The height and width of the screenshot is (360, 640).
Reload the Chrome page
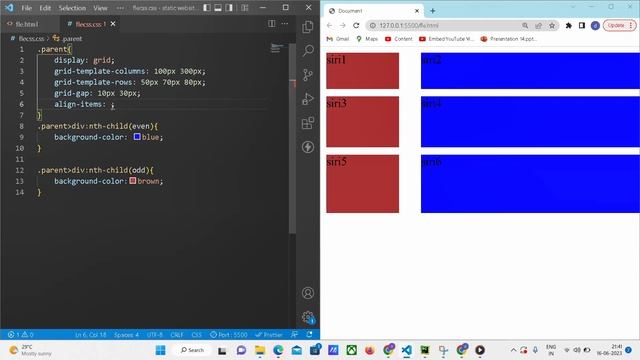click(x=356, y=25)
